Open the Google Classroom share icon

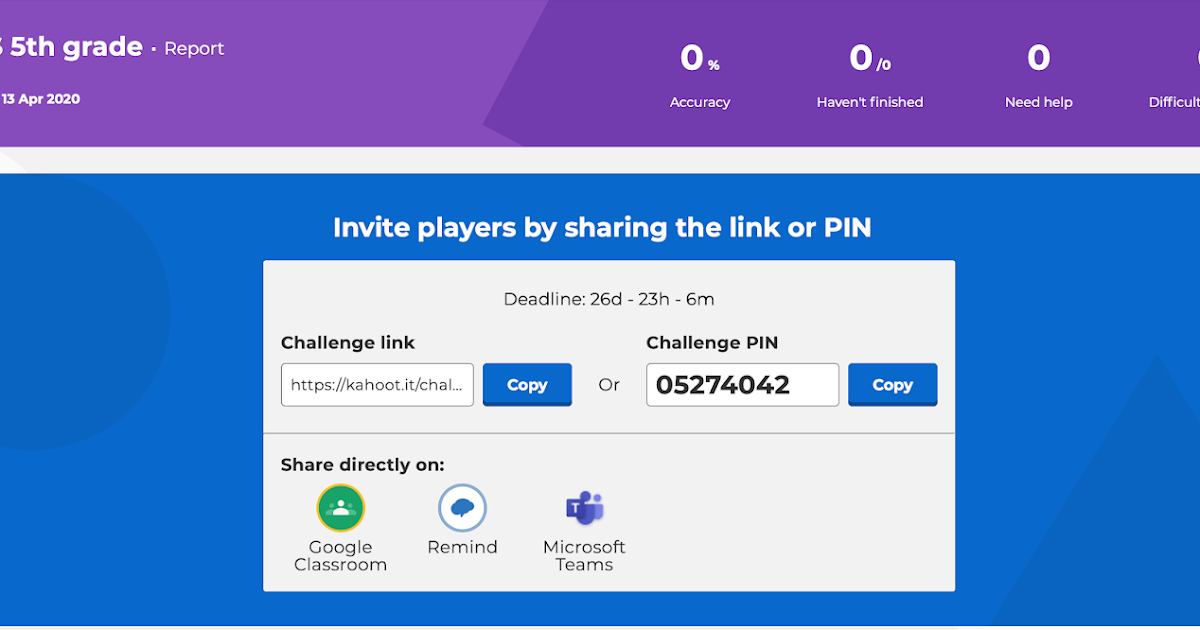[341, 508]
